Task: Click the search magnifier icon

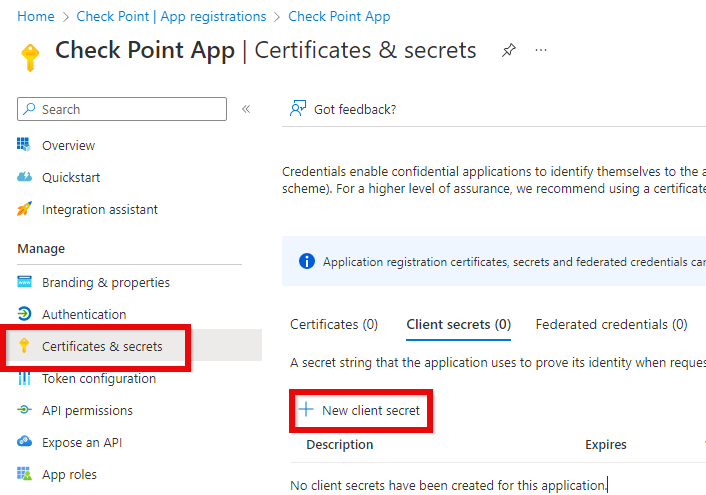Action: tap(29, 109)
